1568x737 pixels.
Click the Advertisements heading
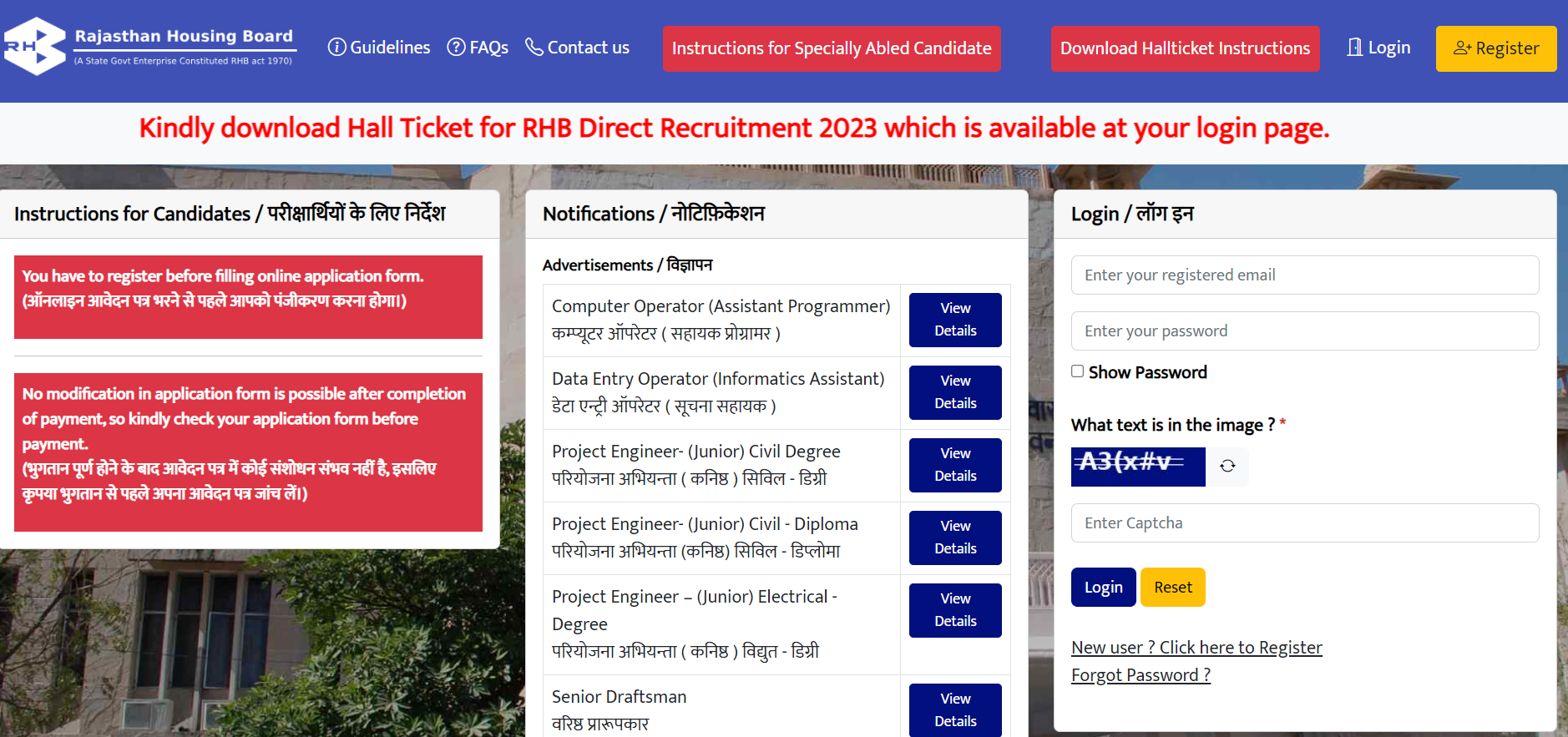pyautogui.click(x=627, y=265)
